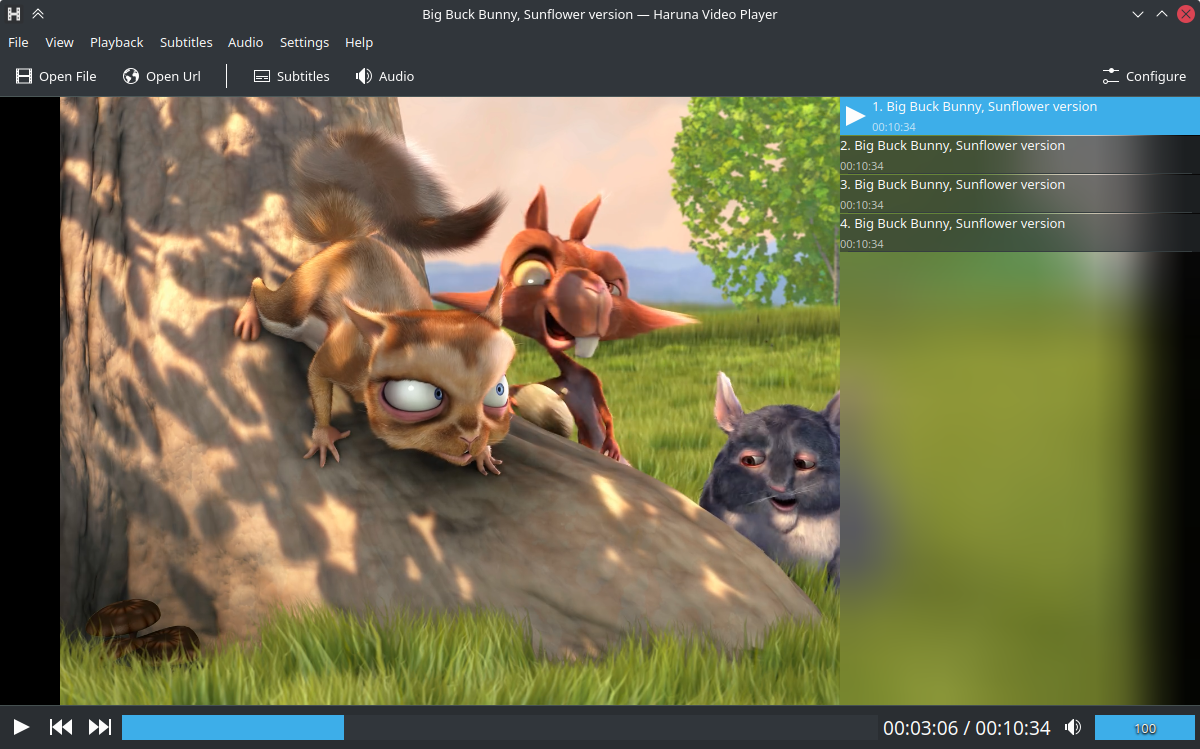The image size is (1200, 749).
Task: Open the Subtitles toolbar dropdown
Action: coord(291,76)
